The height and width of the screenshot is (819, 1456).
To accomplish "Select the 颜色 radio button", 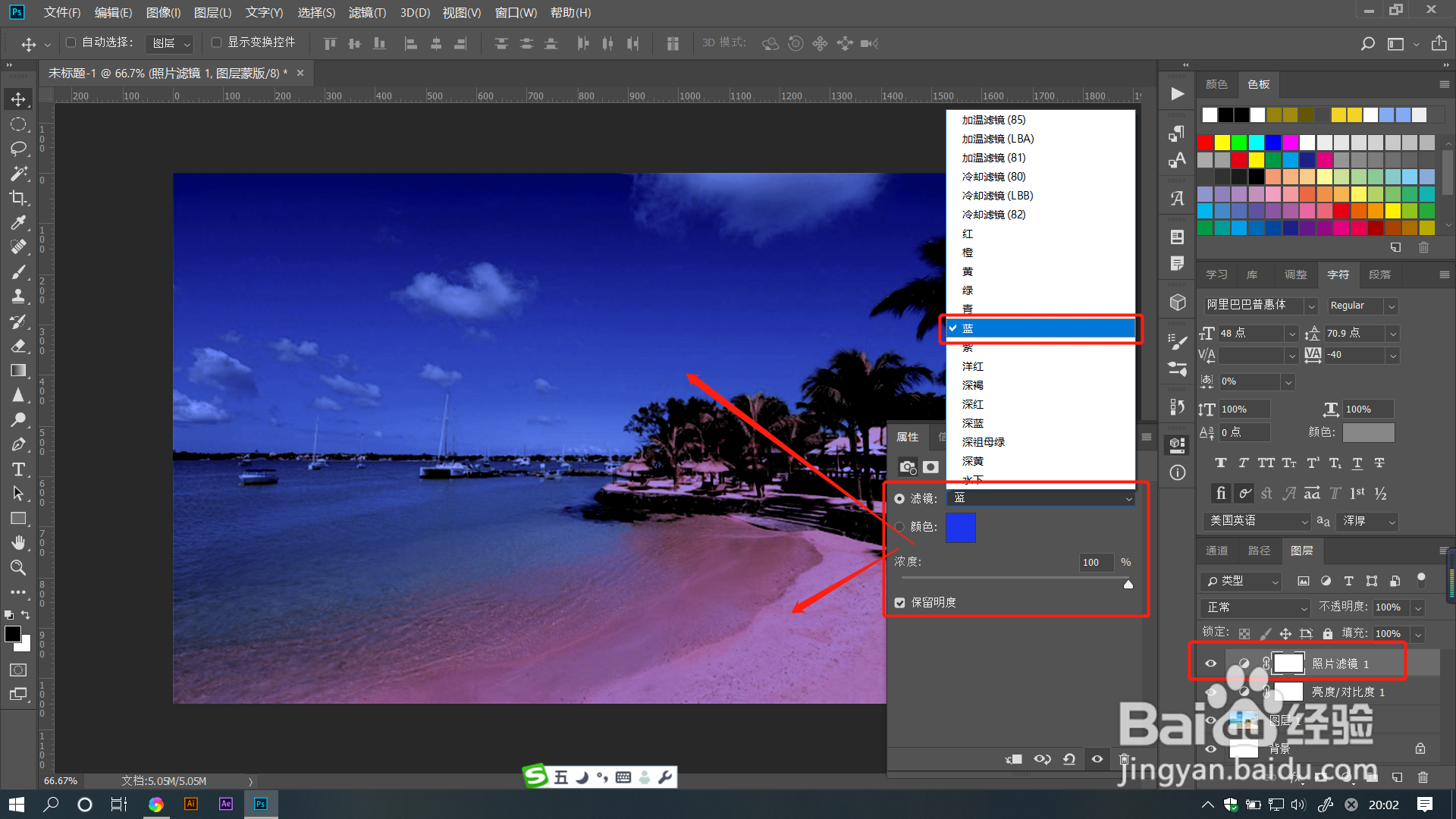I will click(899, 527).
